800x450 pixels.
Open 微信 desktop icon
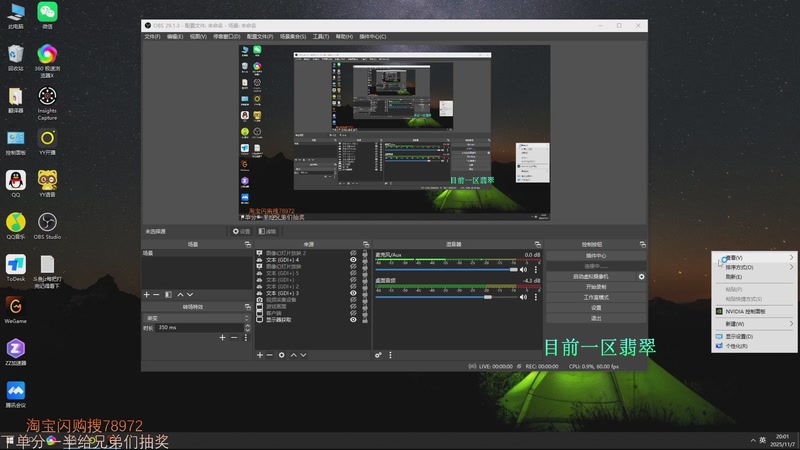(x=47, y=15)
